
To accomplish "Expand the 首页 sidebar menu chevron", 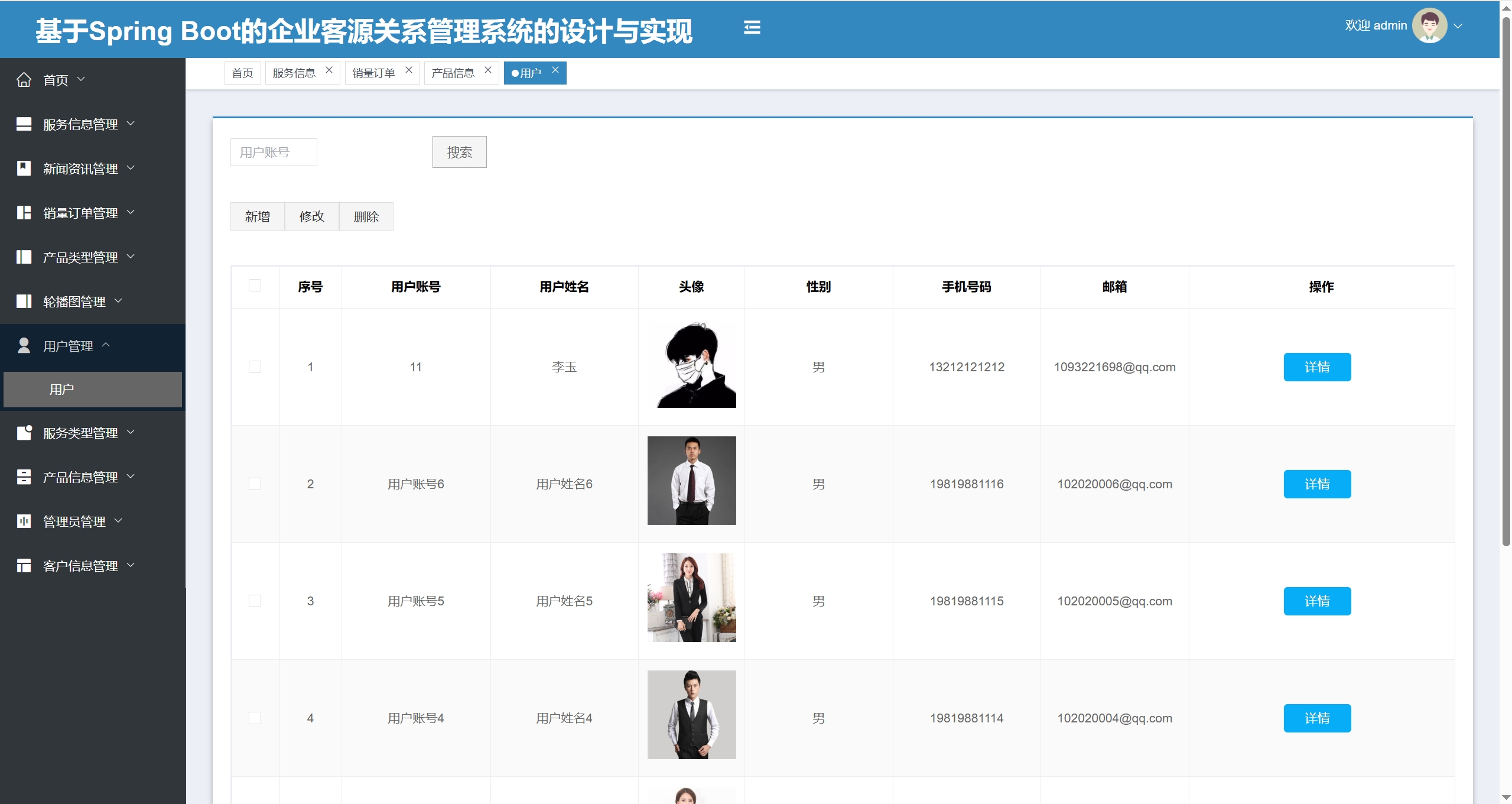I will coord(81,79).
